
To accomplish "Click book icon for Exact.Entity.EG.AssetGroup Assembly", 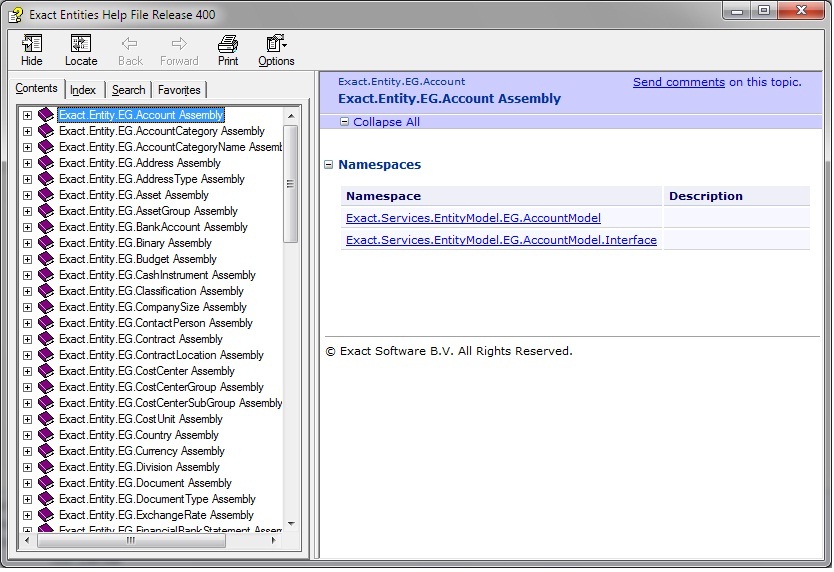I will tap(46, 211).
